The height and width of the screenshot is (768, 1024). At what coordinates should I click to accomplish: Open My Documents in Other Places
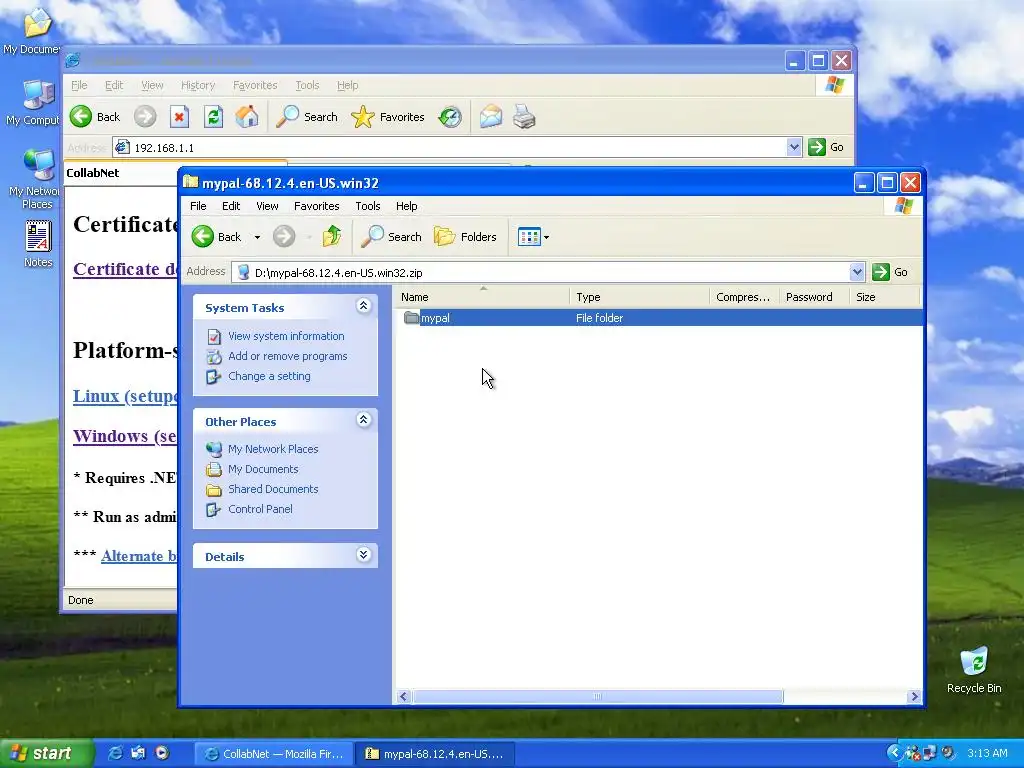click(263, 469)
